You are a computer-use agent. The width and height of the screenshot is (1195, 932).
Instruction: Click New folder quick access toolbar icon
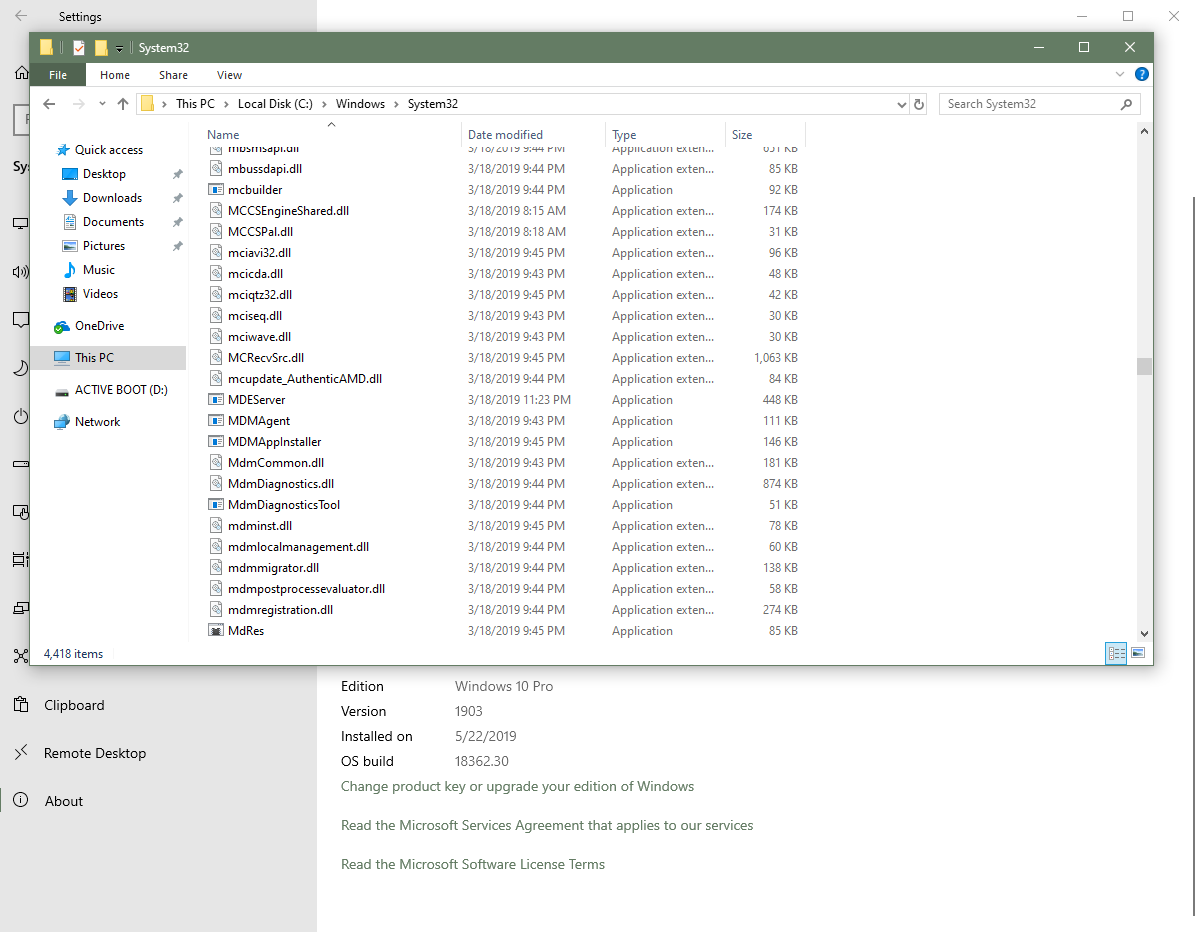pos(101,48)
